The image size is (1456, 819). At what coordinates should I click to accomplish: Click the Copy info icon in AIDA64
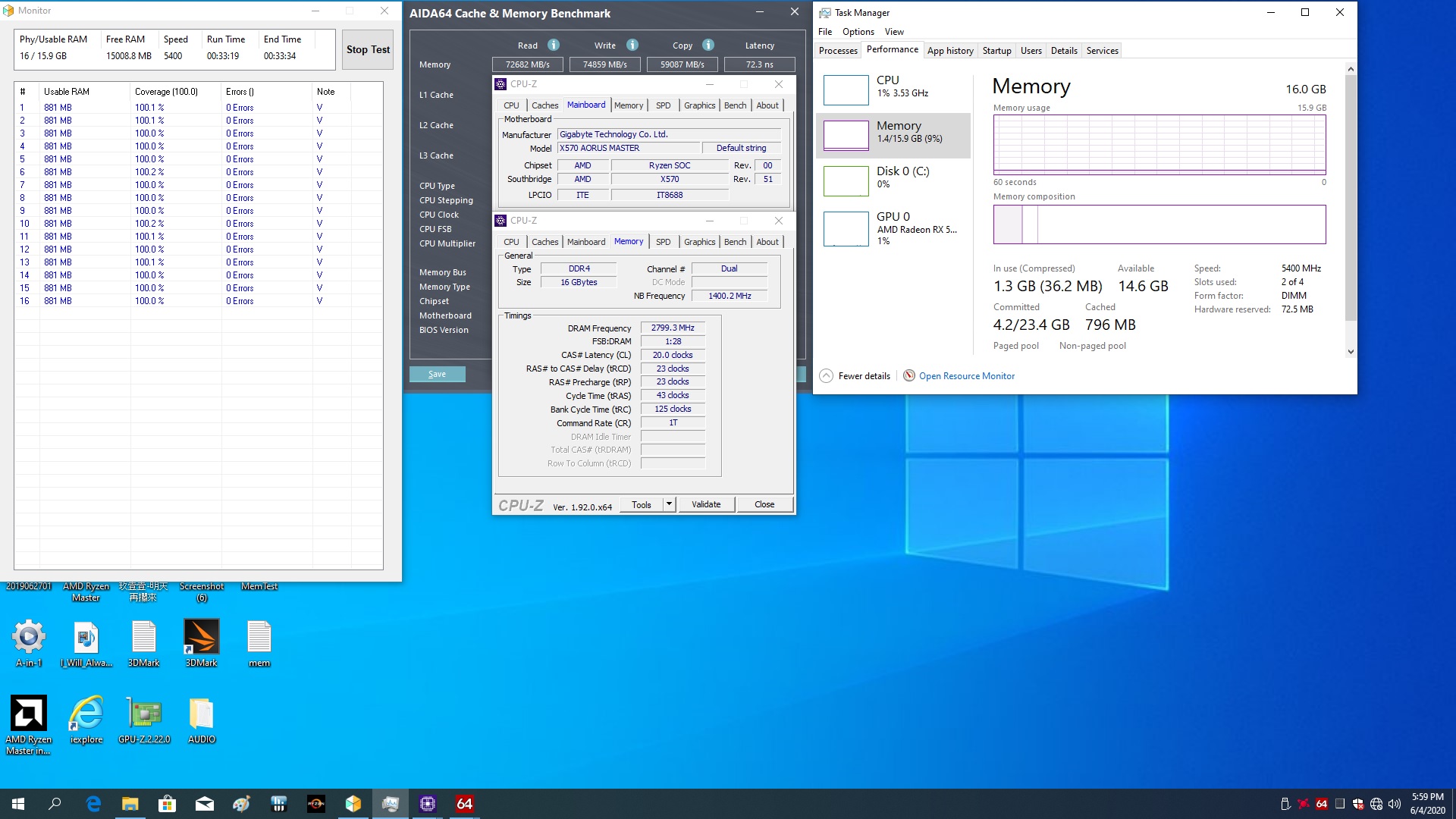[x=708, y=45]
